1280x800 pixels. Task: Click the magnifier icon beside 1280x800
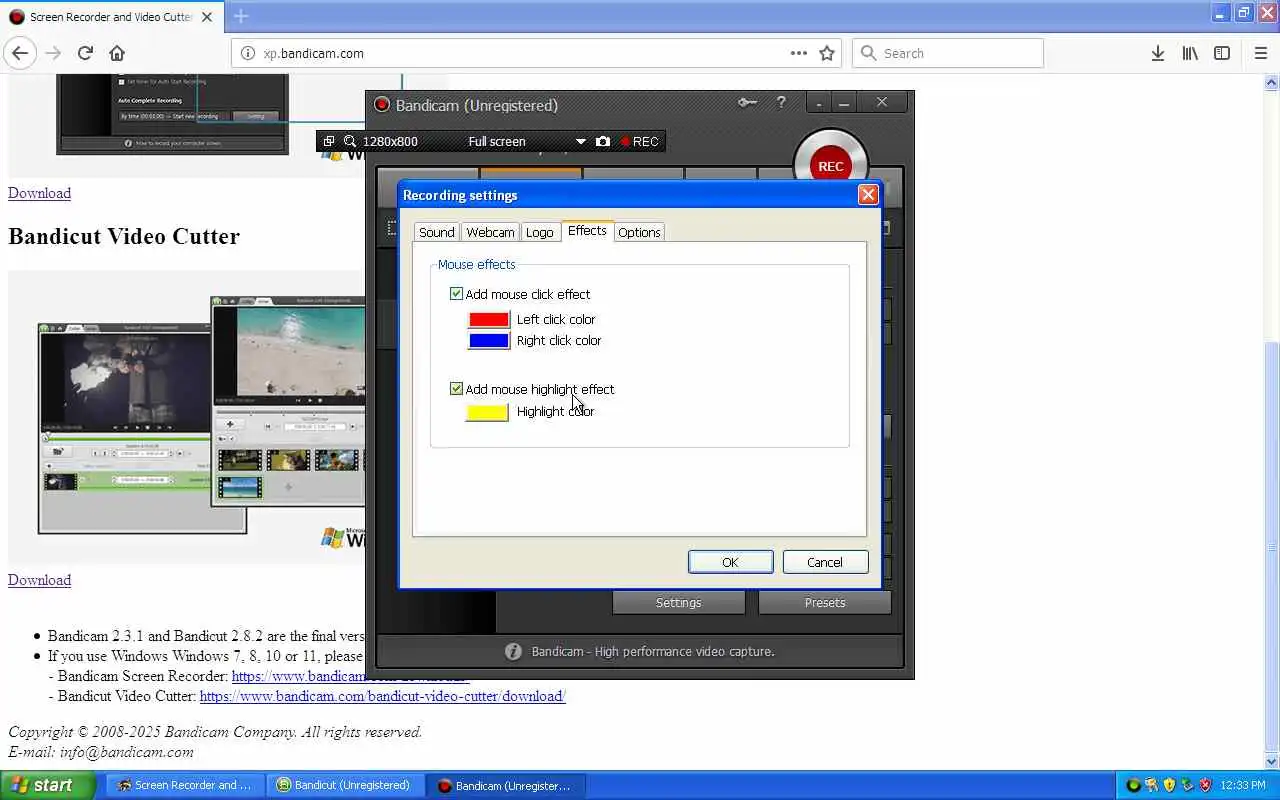350,141
